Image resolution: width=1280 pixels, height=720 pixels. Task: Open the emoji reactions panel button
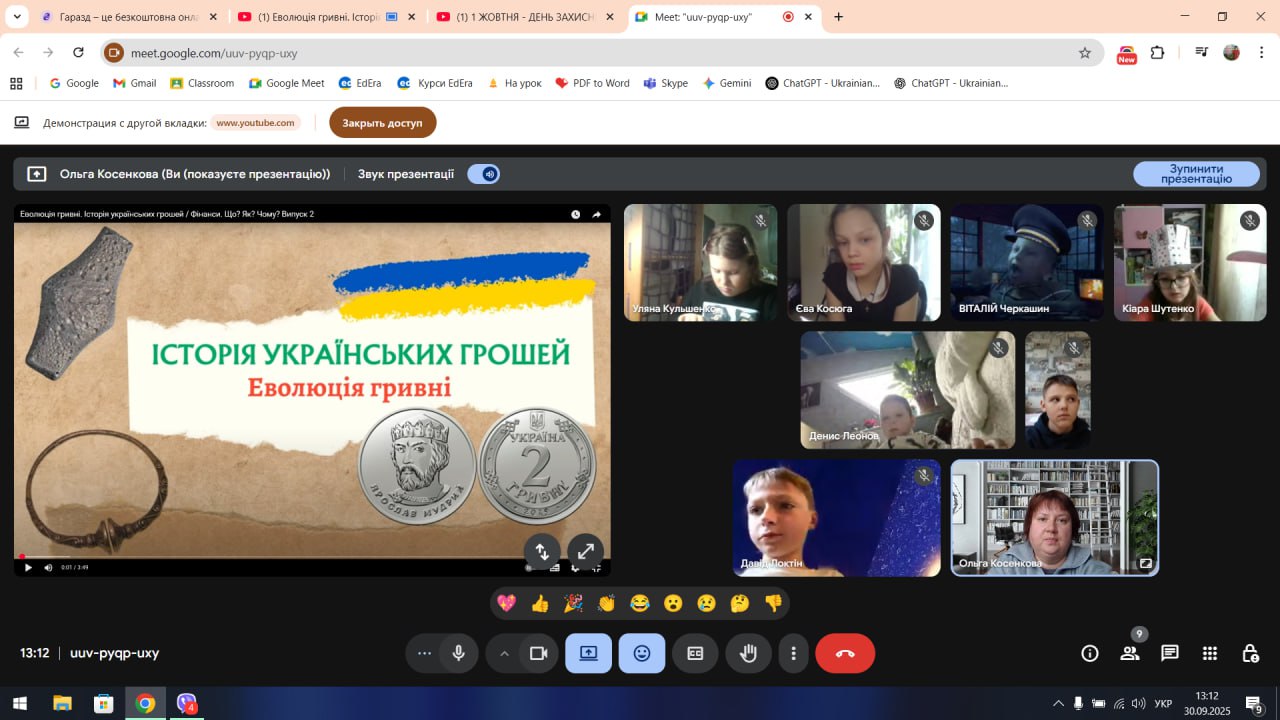(641, 653)
